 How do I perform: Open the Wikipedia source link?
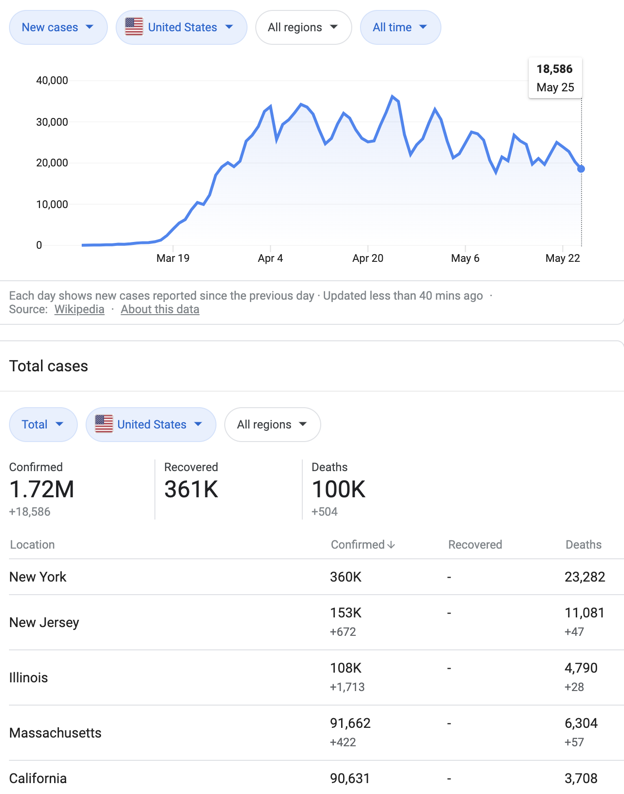pos(79,310)
